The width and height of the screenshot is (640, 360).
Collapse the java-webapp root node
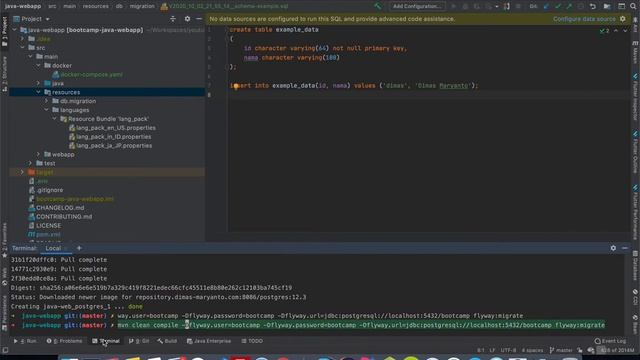pyautogui.click(x=15, y=30)
